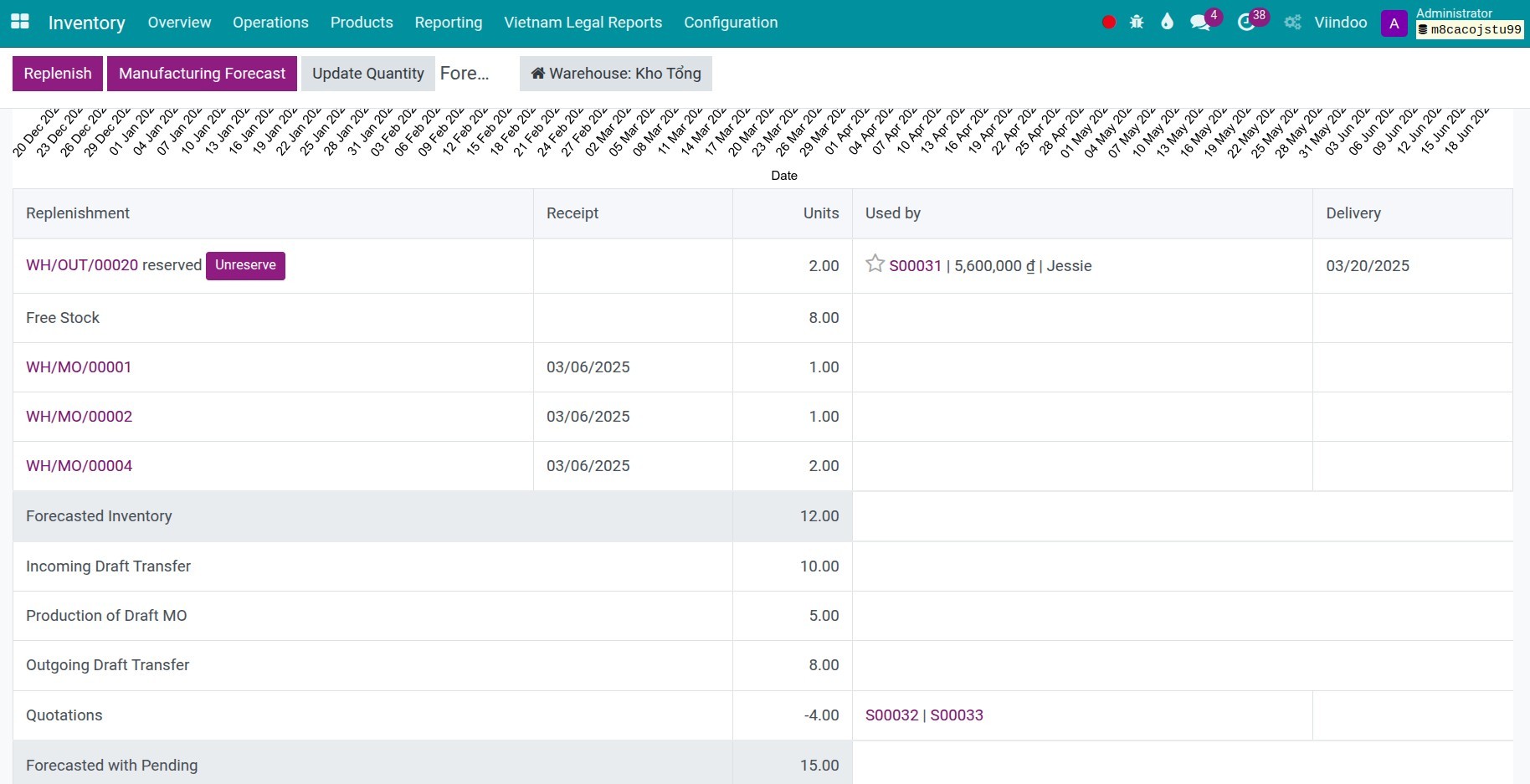This screenshot has height=784, width=1530.
Task: Click the Fore... truncated title text
Action: point(465,74)
